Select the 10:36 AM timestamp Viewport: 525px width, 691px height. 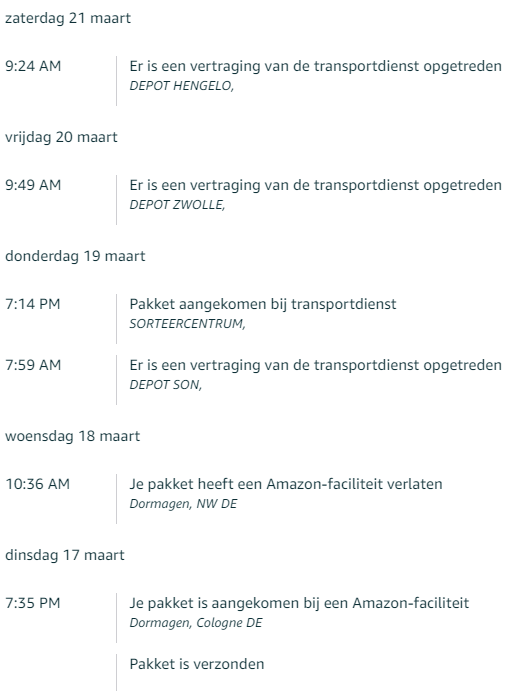[x=37, y=484]
